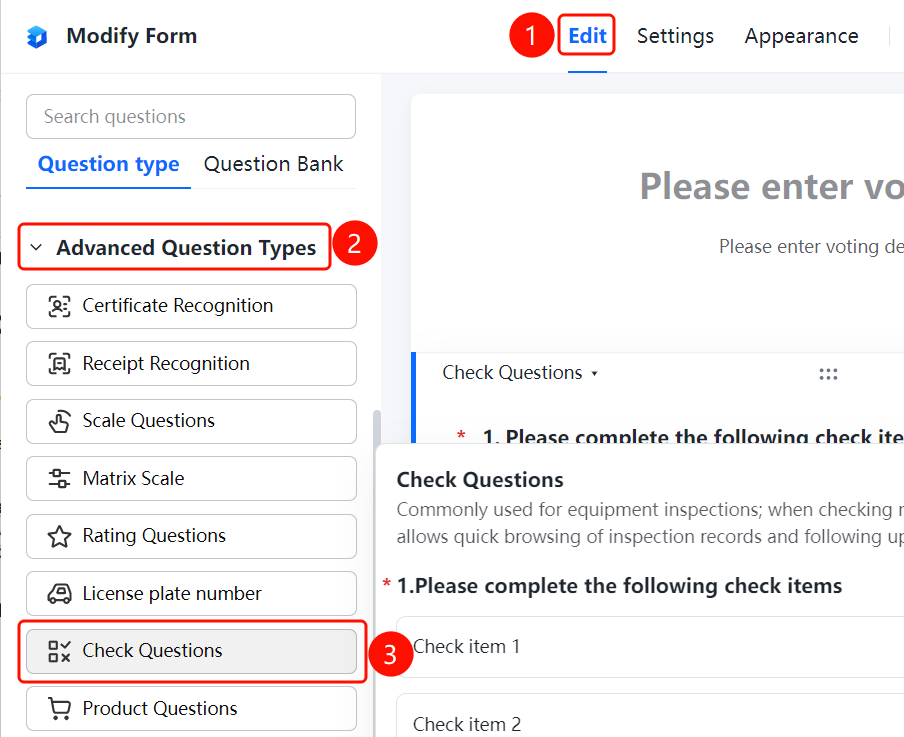Open the Appearance tab
Screen dimensions: 904x737
(x=801, y=36)
